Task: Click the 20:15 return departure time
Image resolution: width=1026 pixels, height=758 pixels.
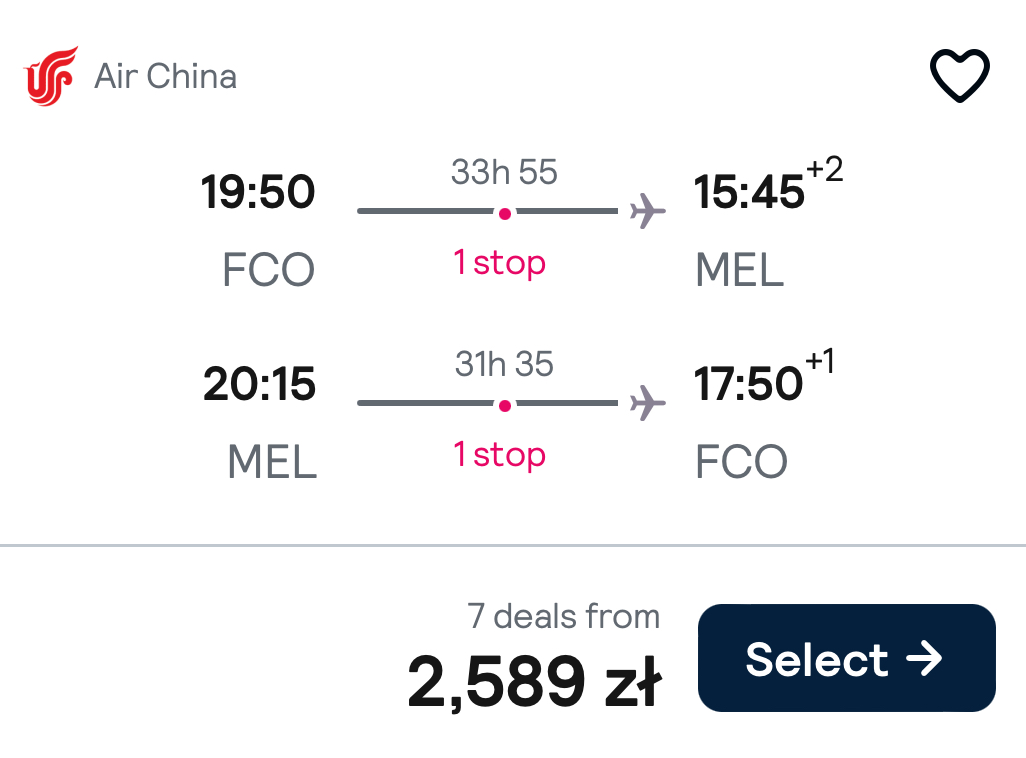Action: point(259,384)
